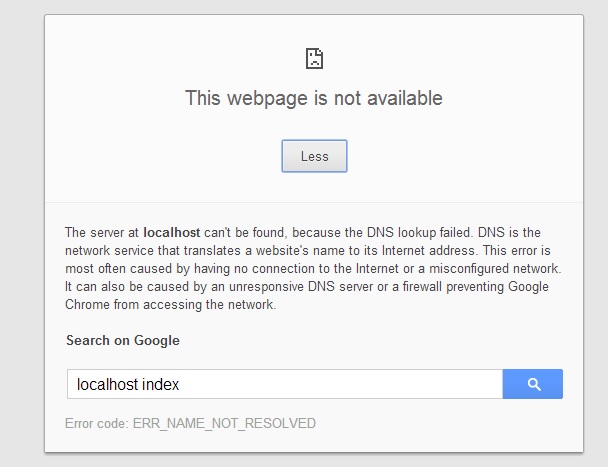Click the bold "localhost" hostname in description
This screenshot has width=608, height=467.
click(172, 232)
